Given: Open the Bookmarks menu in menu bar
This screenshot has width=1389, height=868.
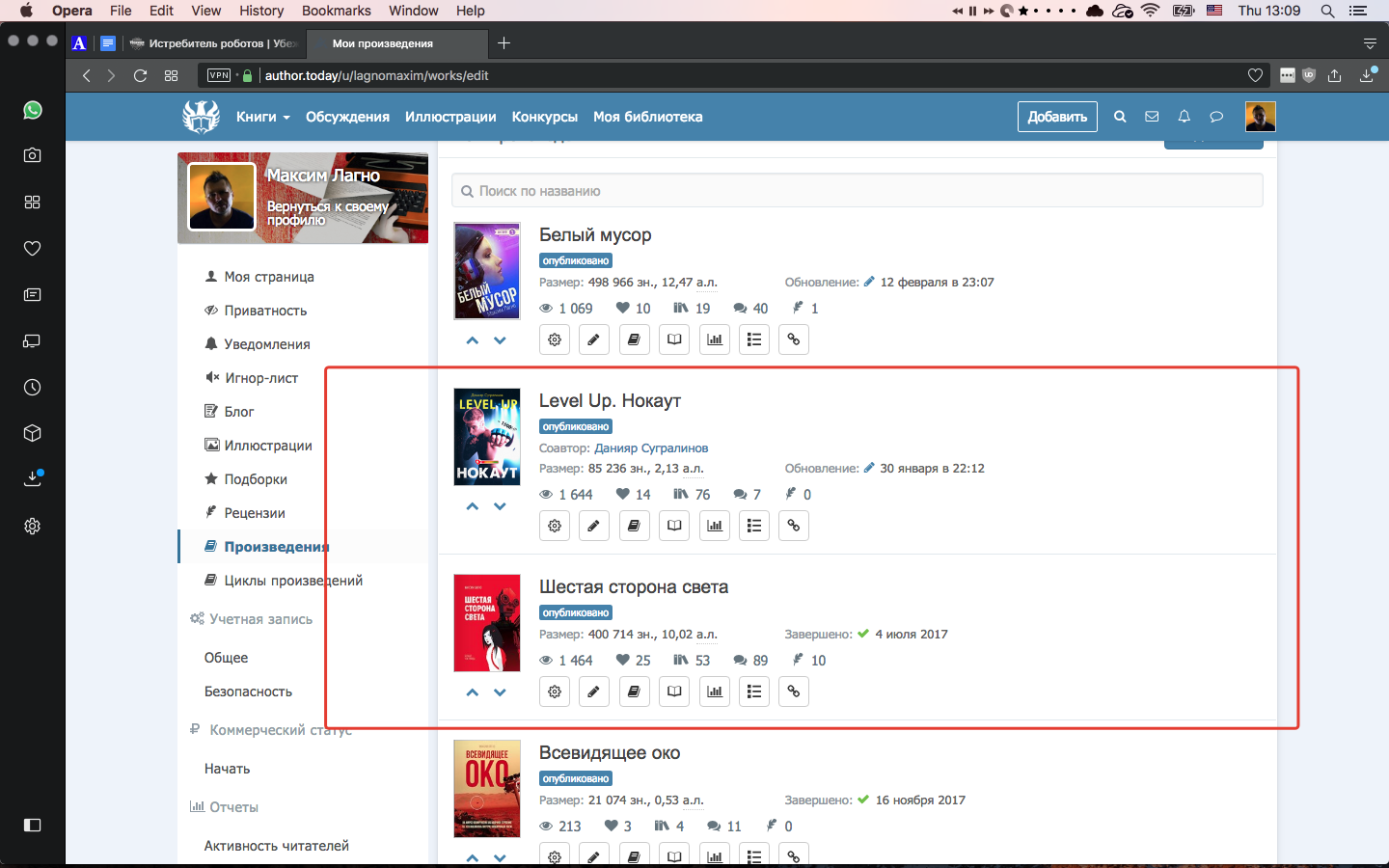Looking at the screenshot, I should pos(336,11).
